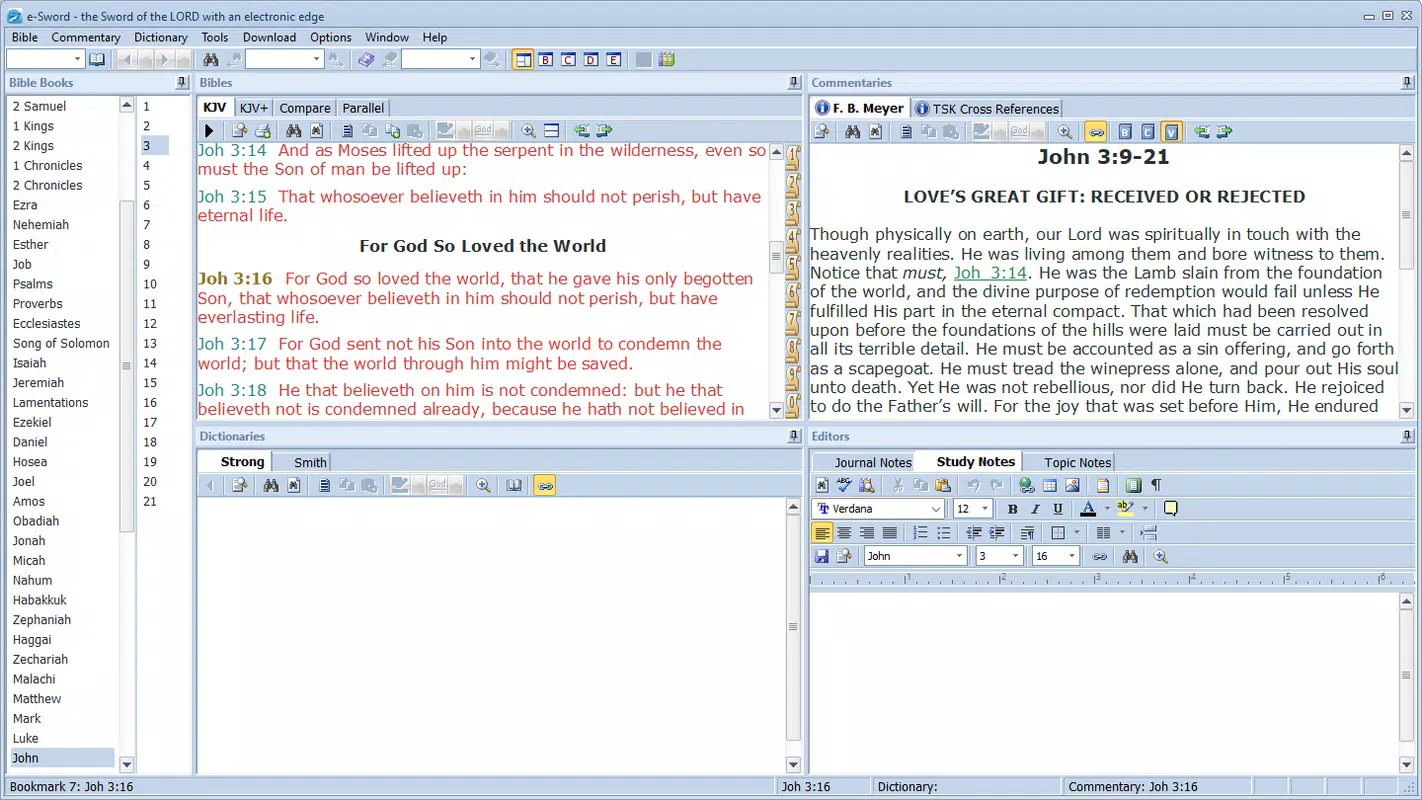Switch to the Parallel tab
Screen dimensions: 1422x800
(x=363, y=108)
